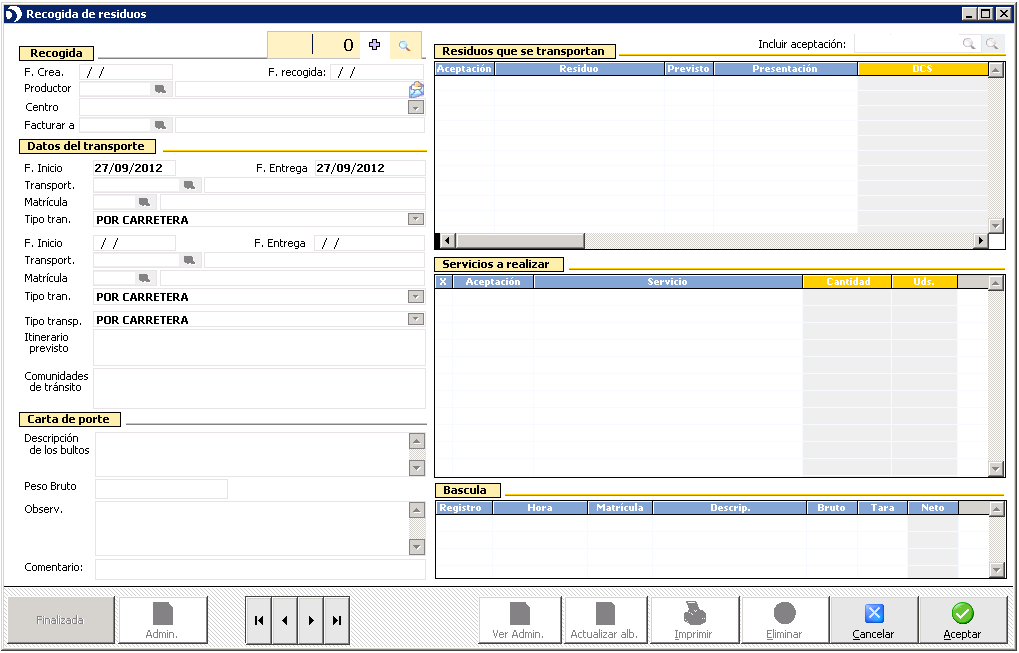Go to the first record
Screen dimensions: 1019x653
coord(259,620)
